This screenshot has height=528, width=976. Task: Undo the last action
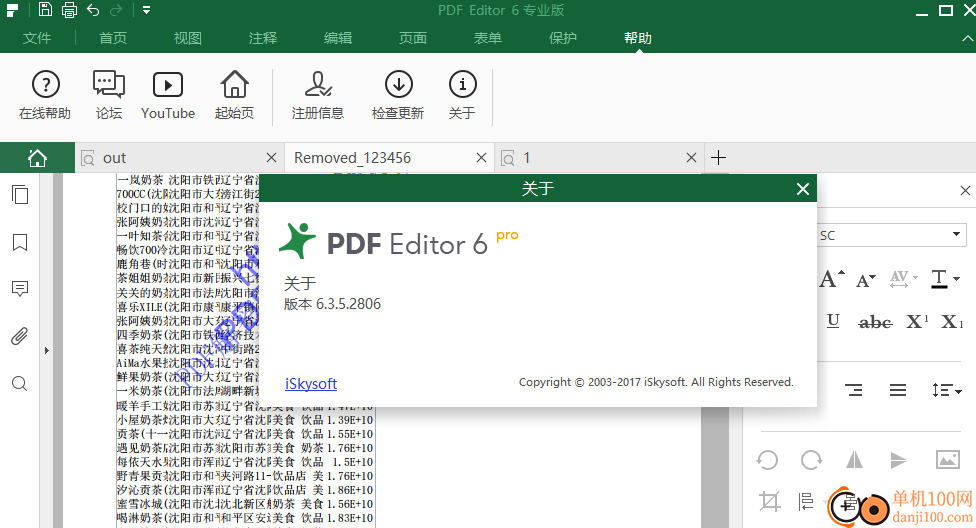pyautogui.click(x=93, y=10)
